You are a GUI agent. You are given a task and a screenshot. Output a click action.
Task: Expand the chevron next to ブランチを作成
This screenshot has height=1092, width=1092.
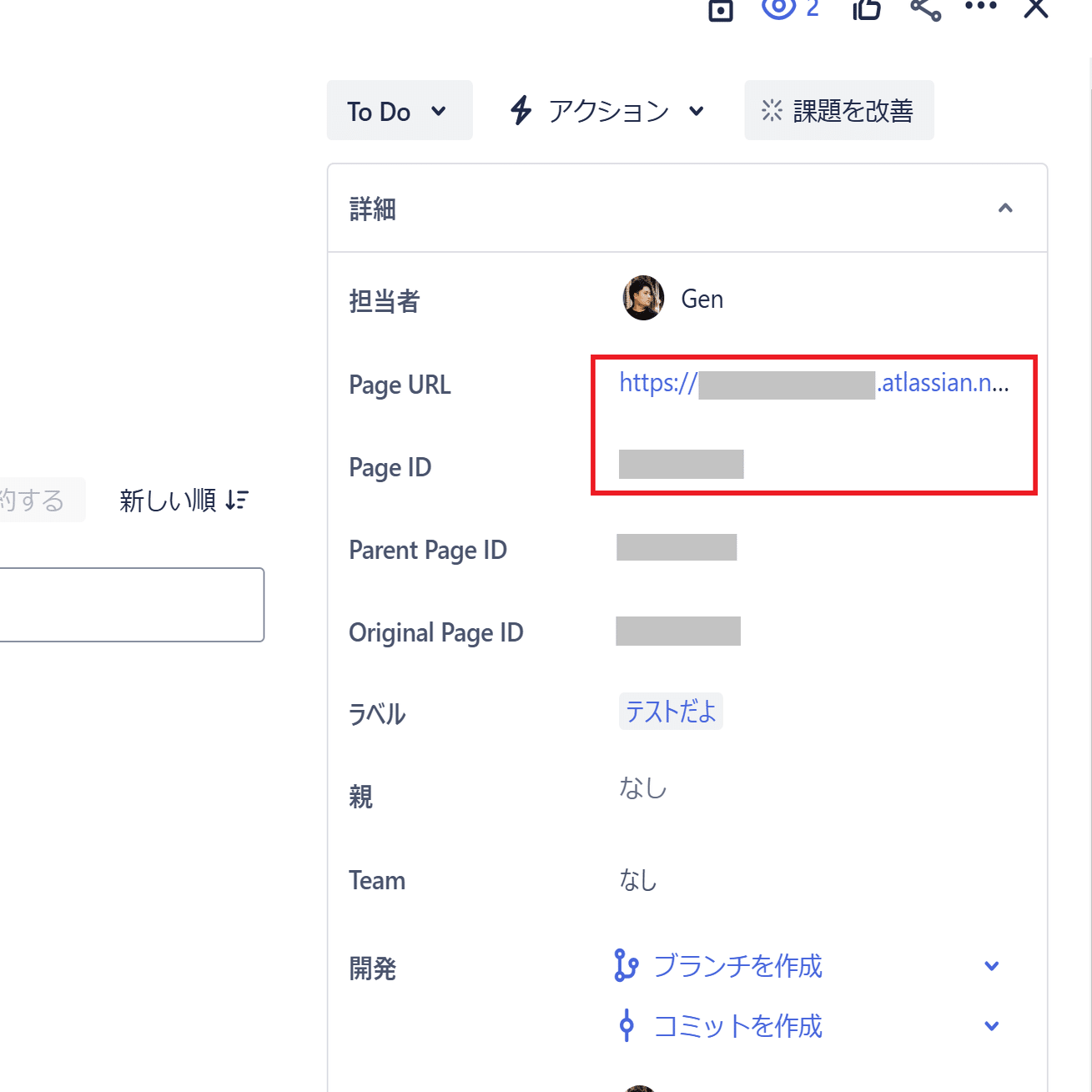[991, 966]
